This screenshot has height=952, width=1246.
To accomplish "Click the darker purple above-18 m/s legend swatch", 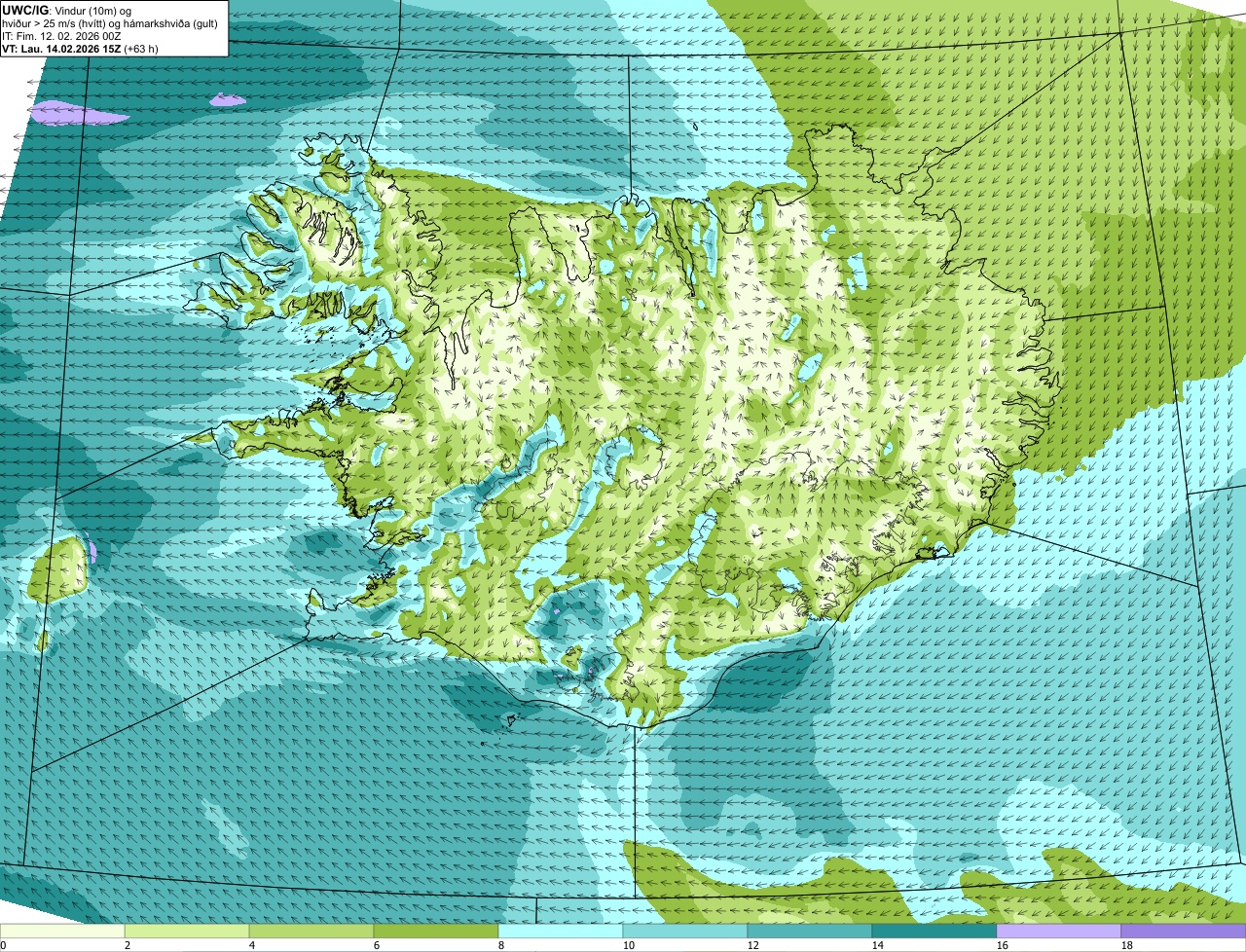I will pos(1184,932).
